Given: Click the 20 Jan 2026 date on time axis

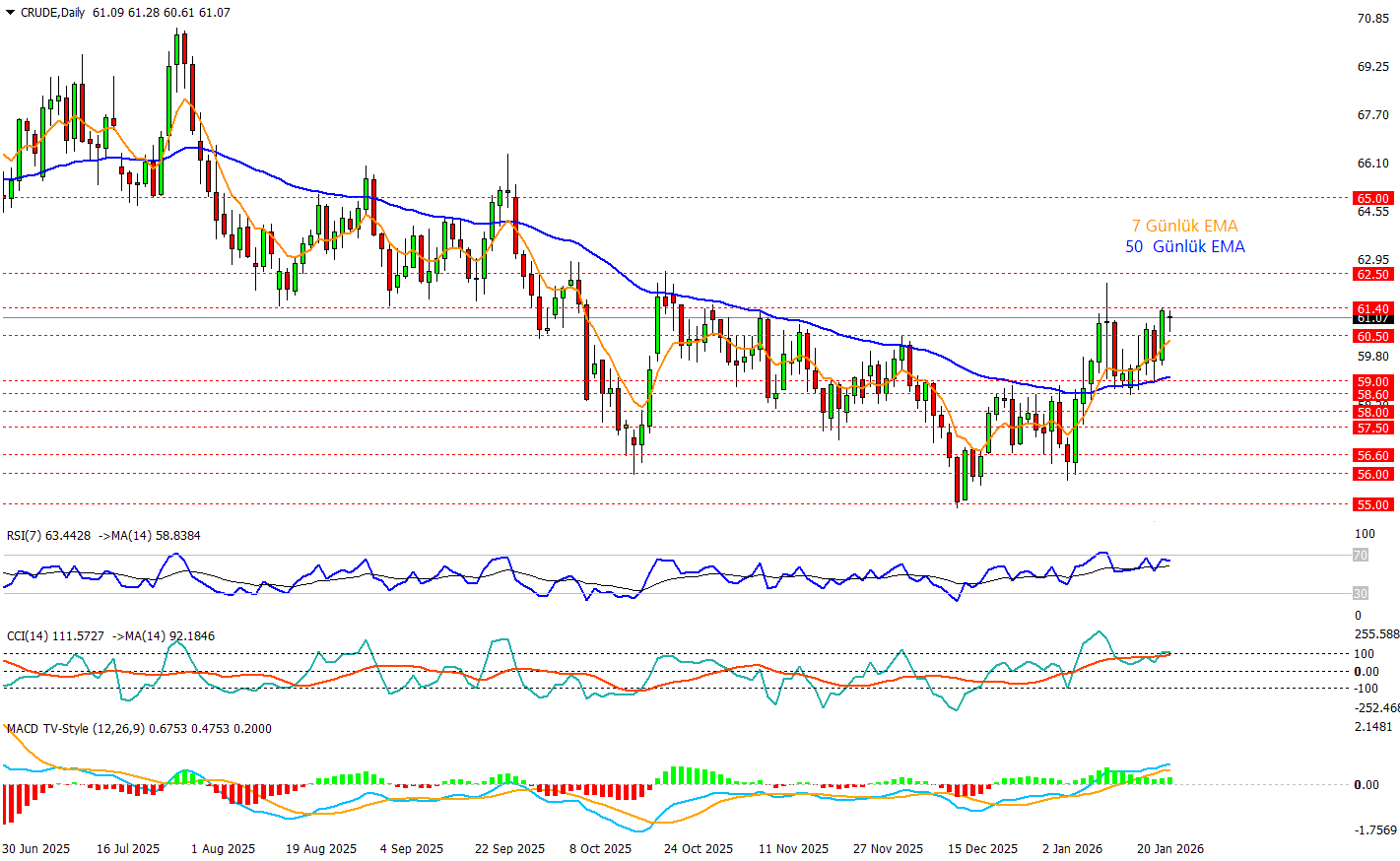Looking at the screenshot, I should click(1169, 848).
